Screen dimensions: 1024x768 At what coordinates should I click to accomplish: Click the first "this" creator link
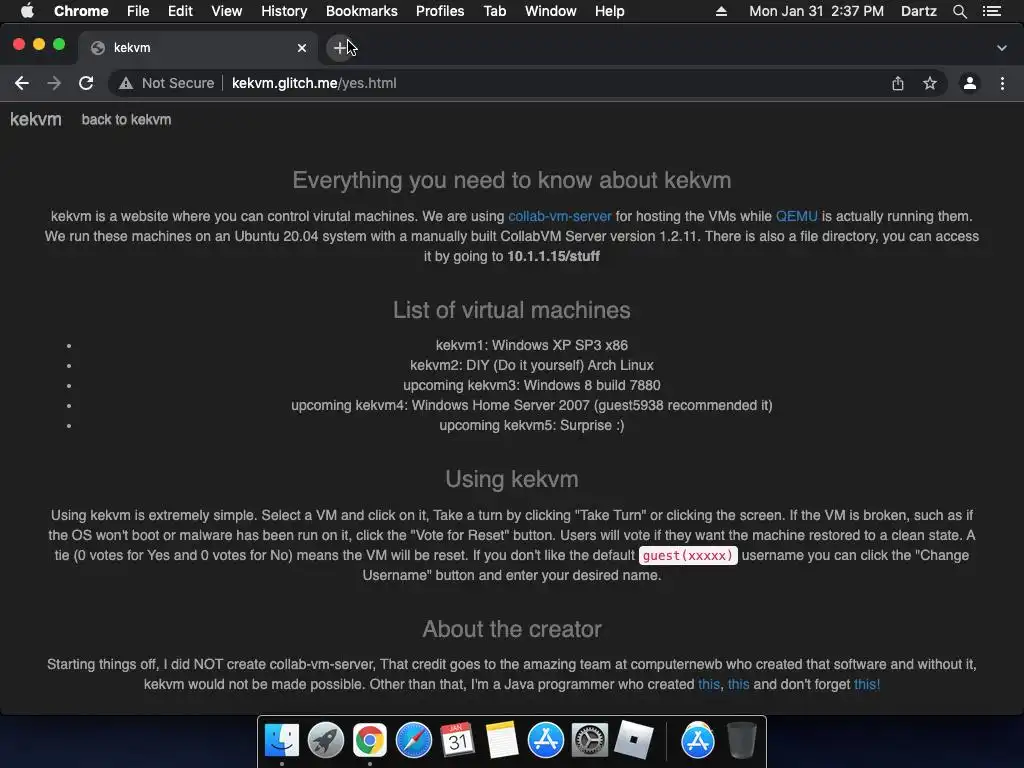click(x=709, y=684)
